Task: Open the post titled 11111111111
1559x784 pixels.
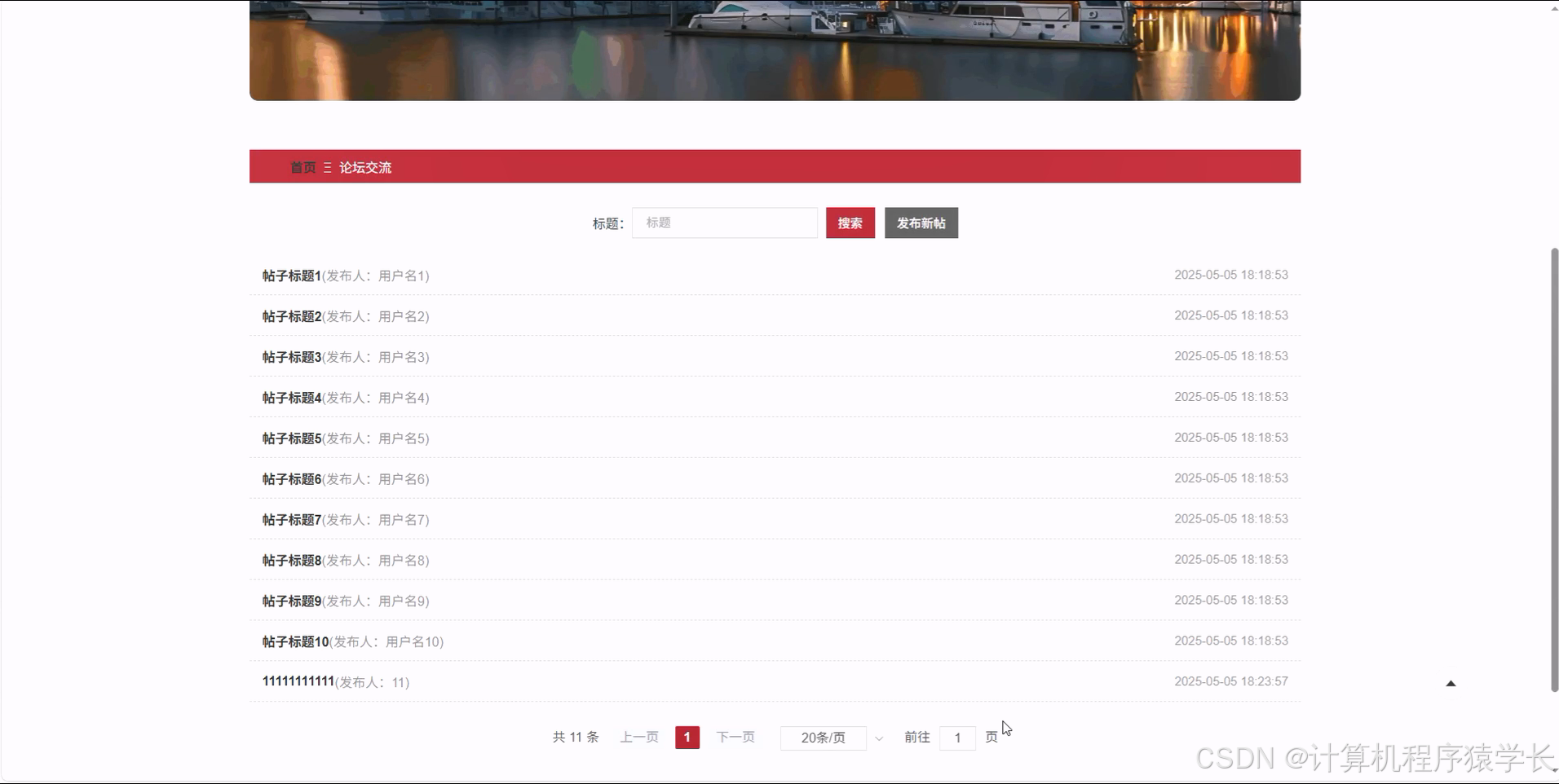Action: (x=298, y=681)
